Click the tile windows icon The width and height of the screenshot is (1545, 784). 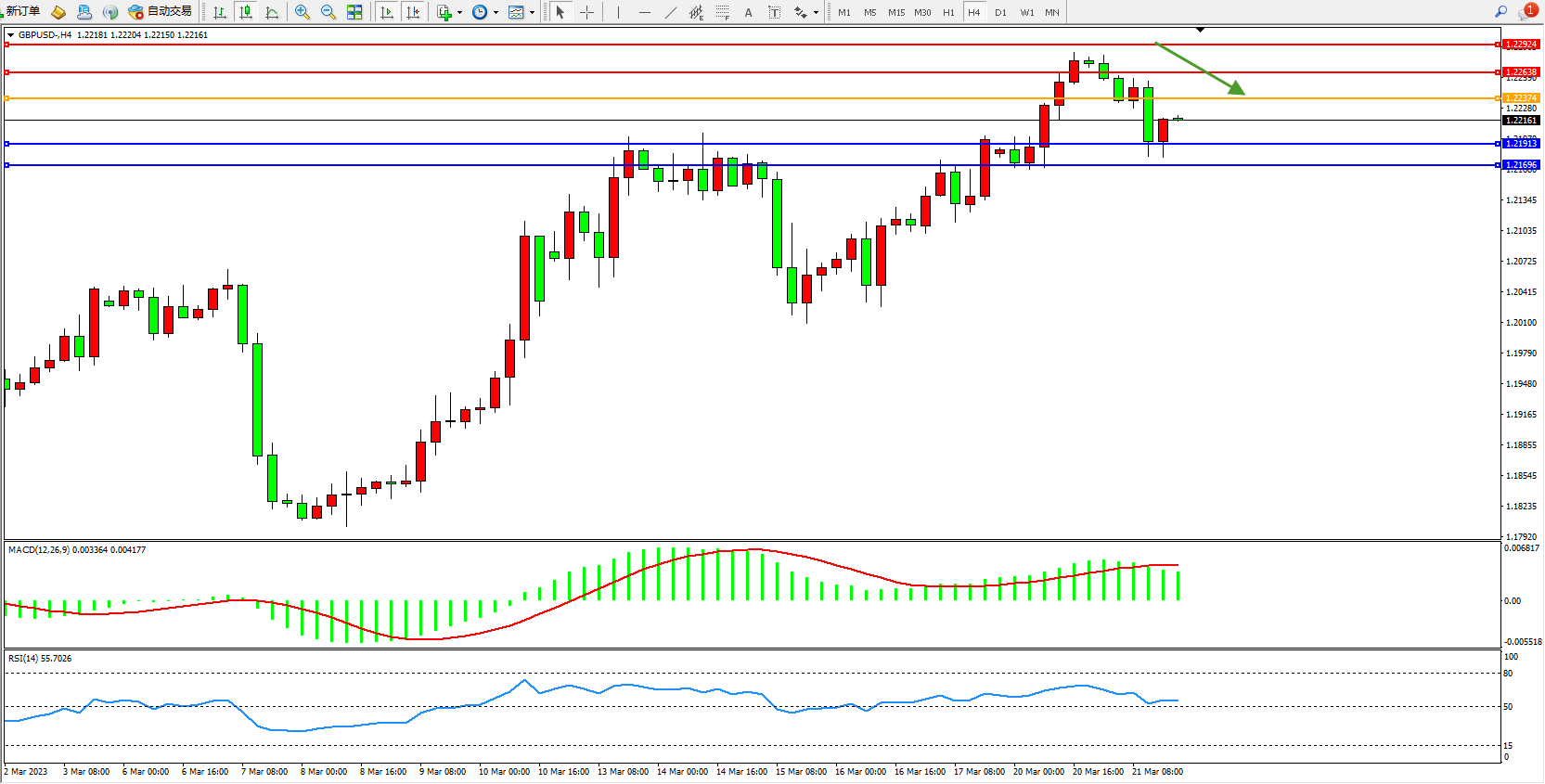point(354,12)
